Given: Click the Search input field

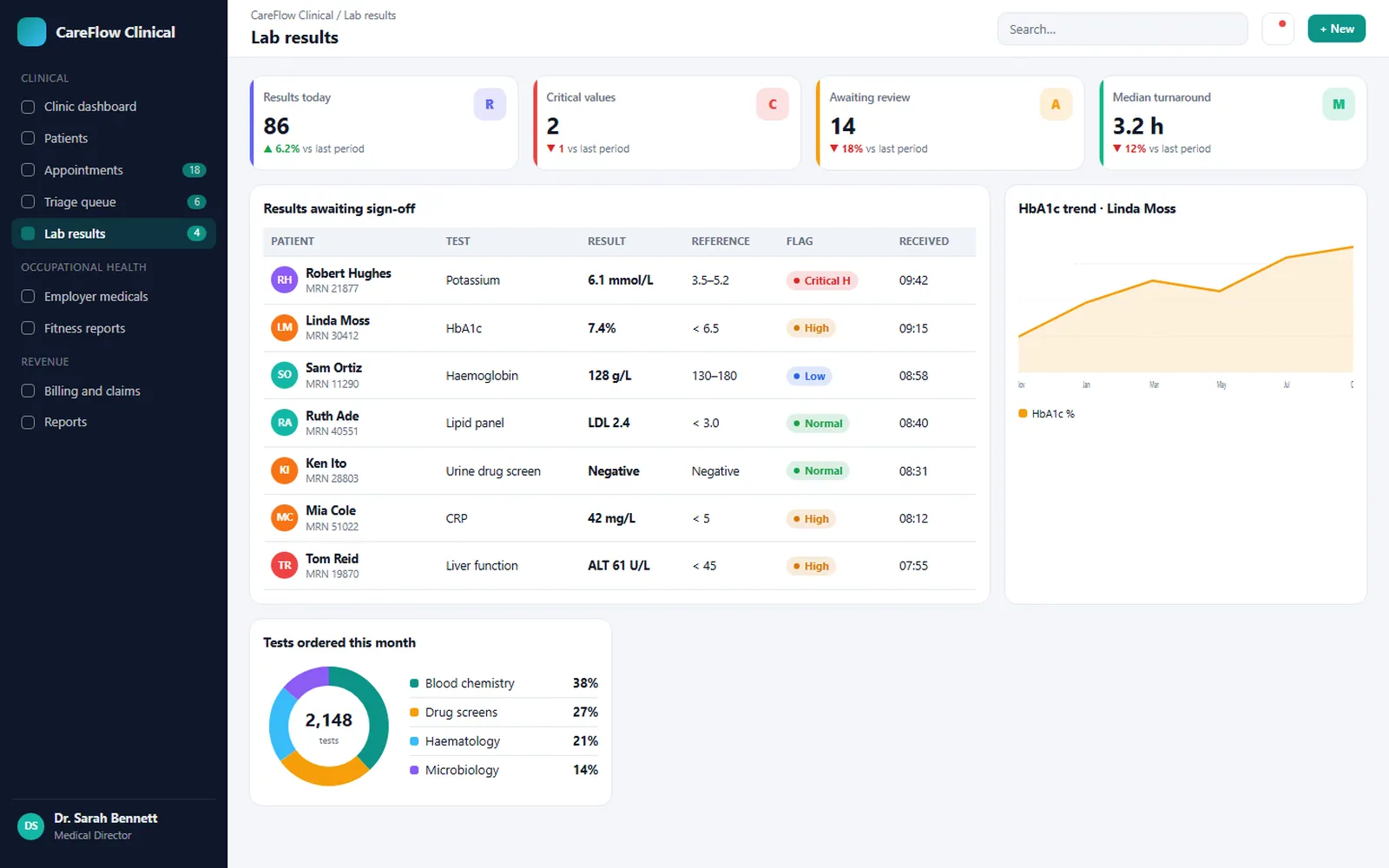Looking at the screenshot, I should click(x=1122, y=30).
